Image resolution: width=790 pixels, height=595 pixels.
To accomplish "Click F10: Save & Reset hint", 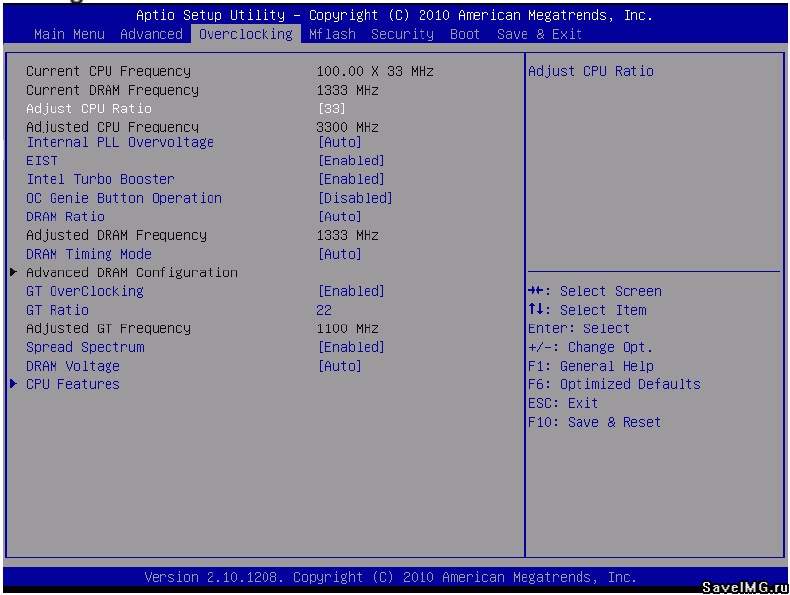I will pos(595,422).
